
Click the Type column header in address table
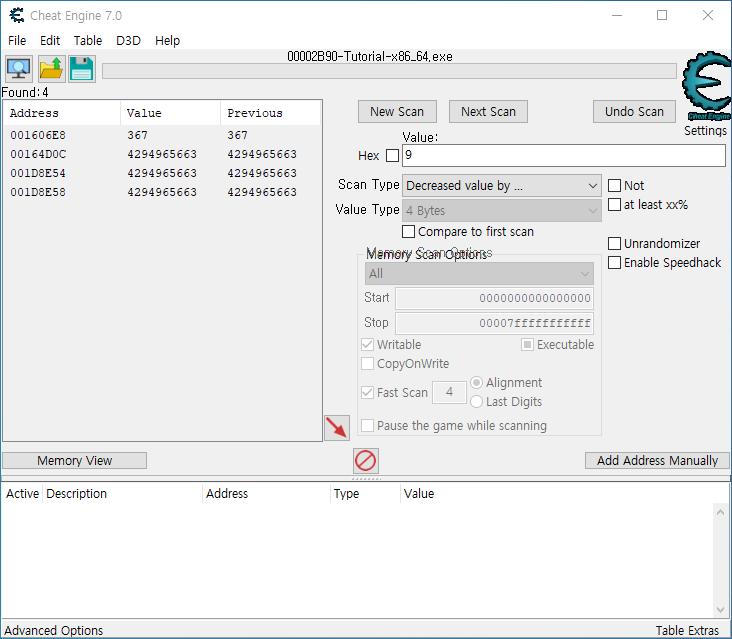tap(365, 494)
